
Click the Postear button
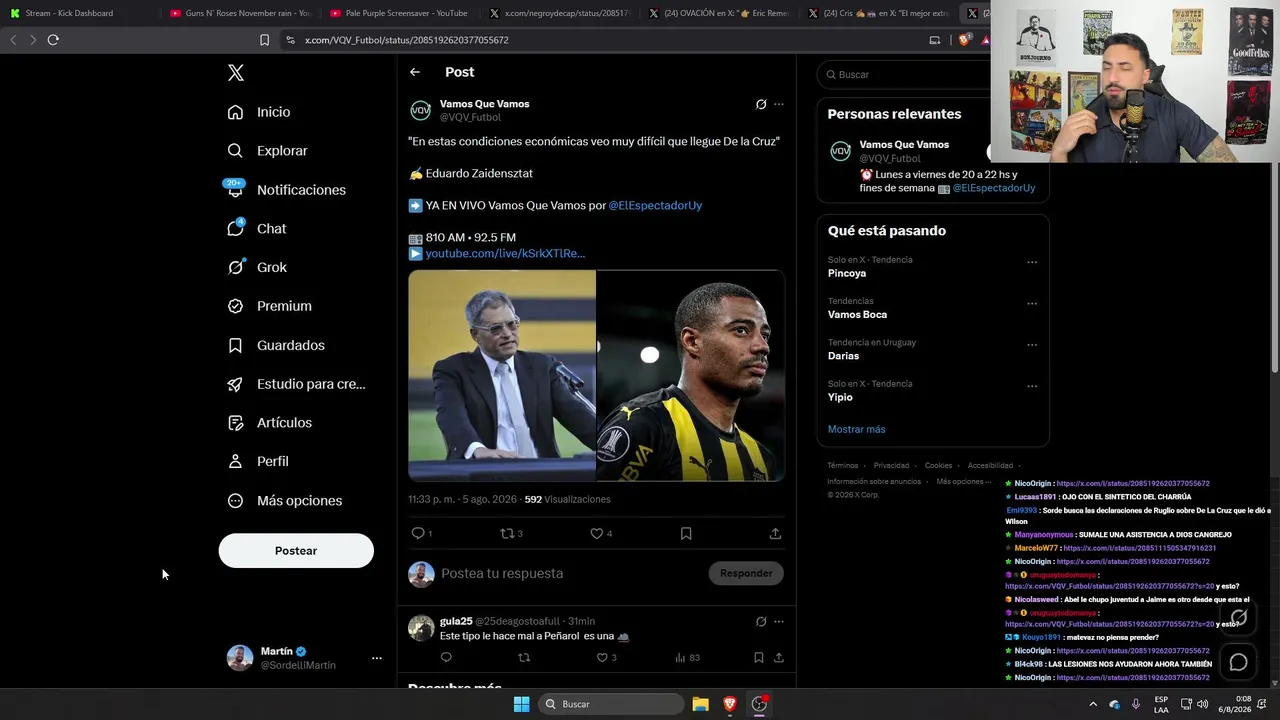tap(296, 551)
